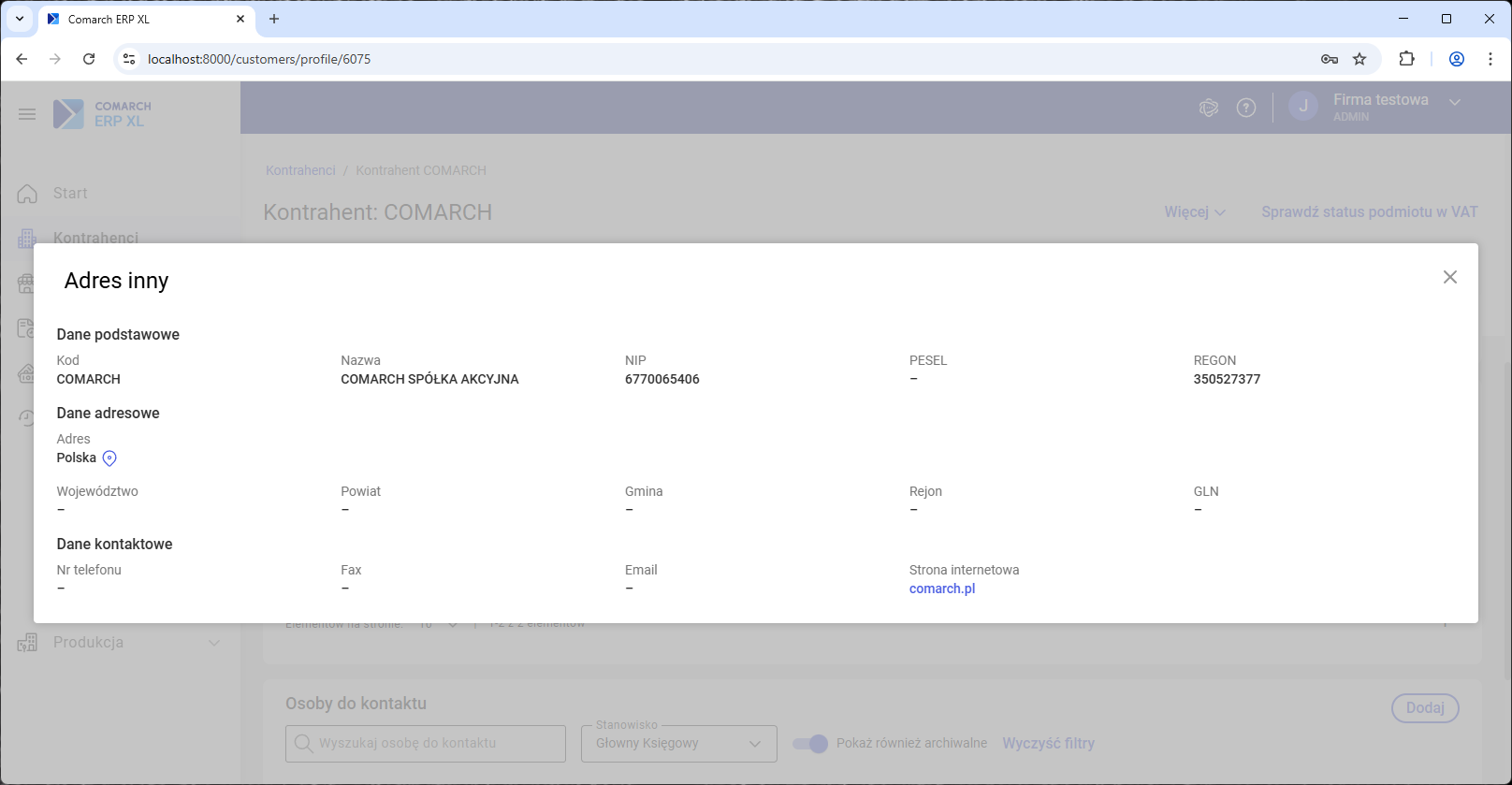The image size is (1512, 785).
Task: Open the help question mark icon
Action: pos(1245,108)
